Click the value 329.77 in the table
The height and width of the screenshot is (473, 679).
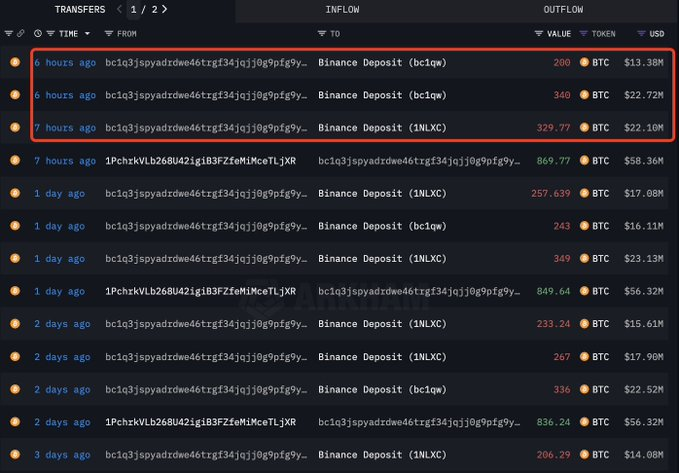553,127
